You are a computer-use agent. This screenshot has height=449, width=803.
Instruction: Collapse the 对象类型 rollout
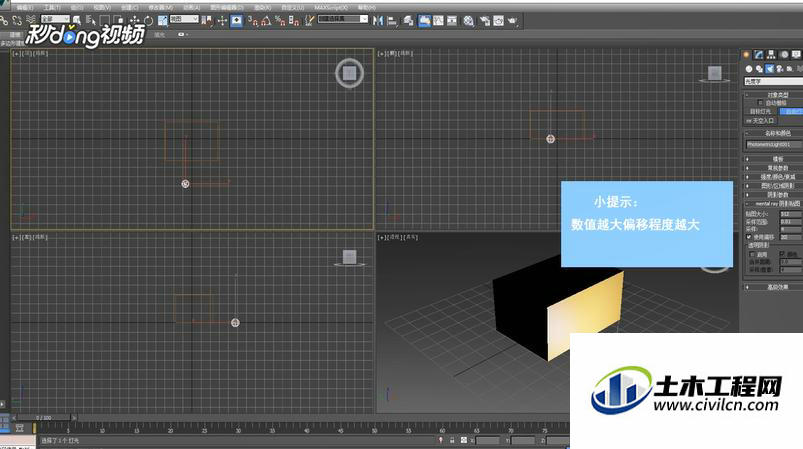pyautogui.click(x=773, y=95)
